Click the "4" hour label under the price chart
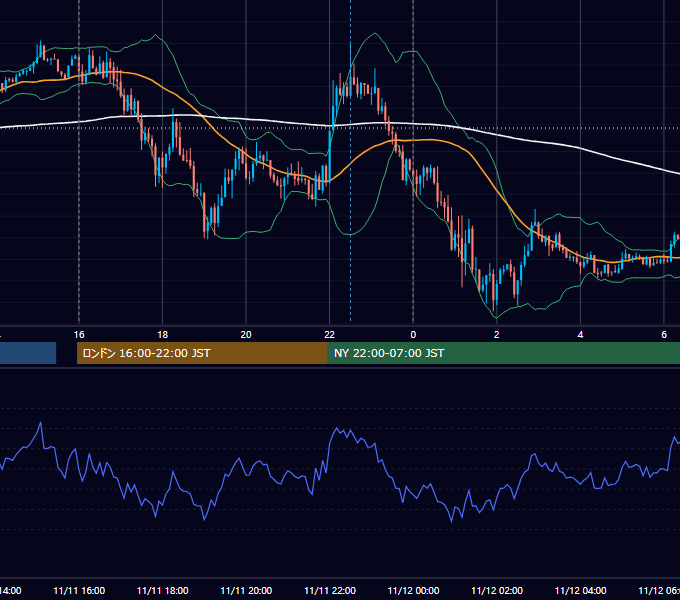This screenshot has width=680, height=600. [580, 335]
